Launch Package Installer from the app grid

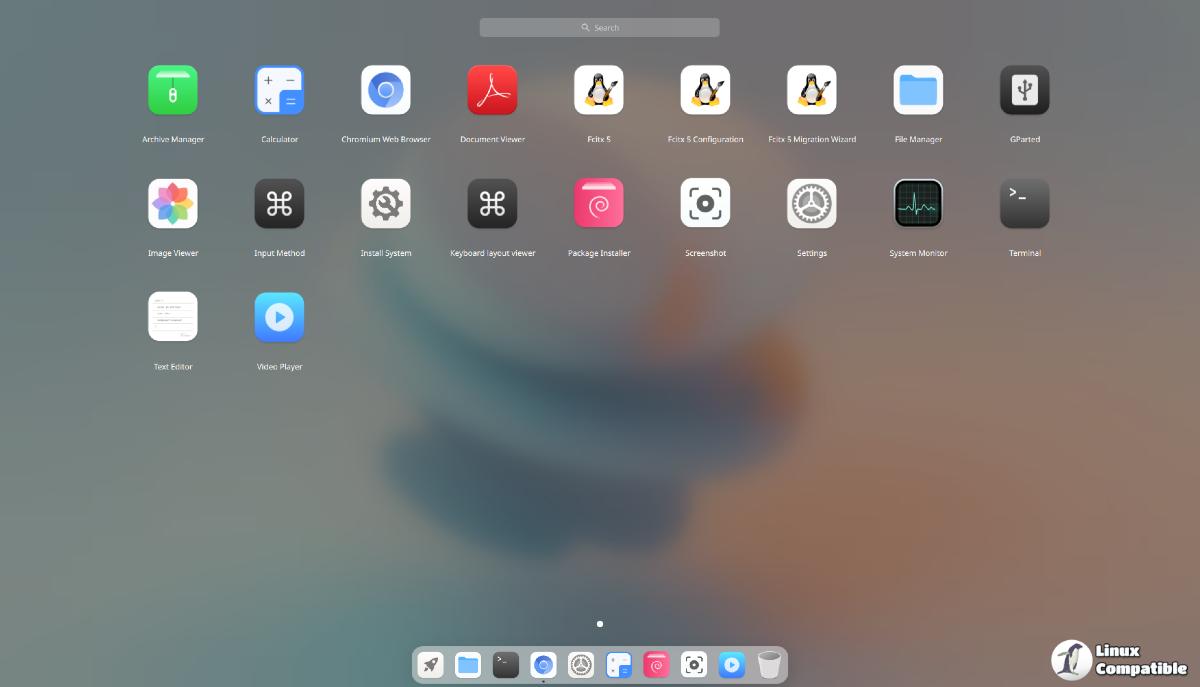599,204
